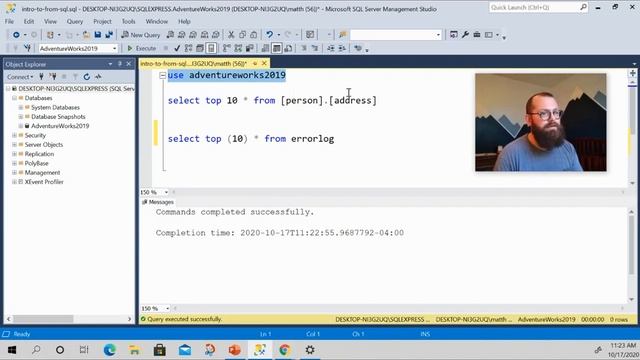Click the Save All icon

tap(109, 35)
